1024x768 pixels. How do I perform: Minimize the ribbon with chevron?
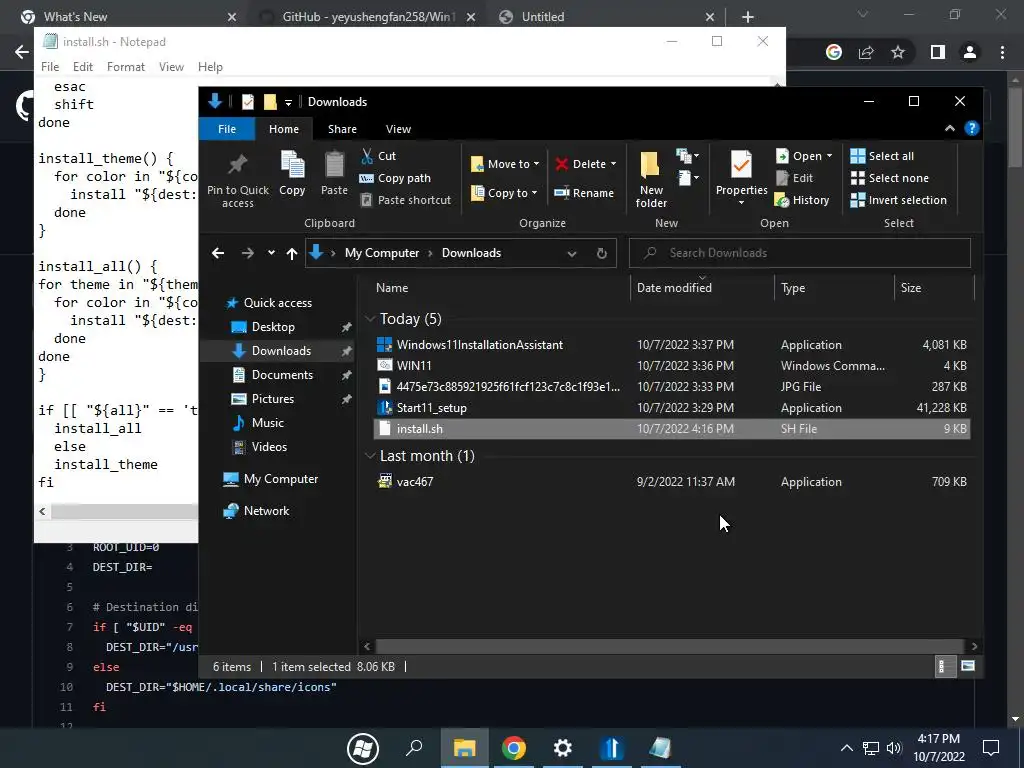pos(950,129)
